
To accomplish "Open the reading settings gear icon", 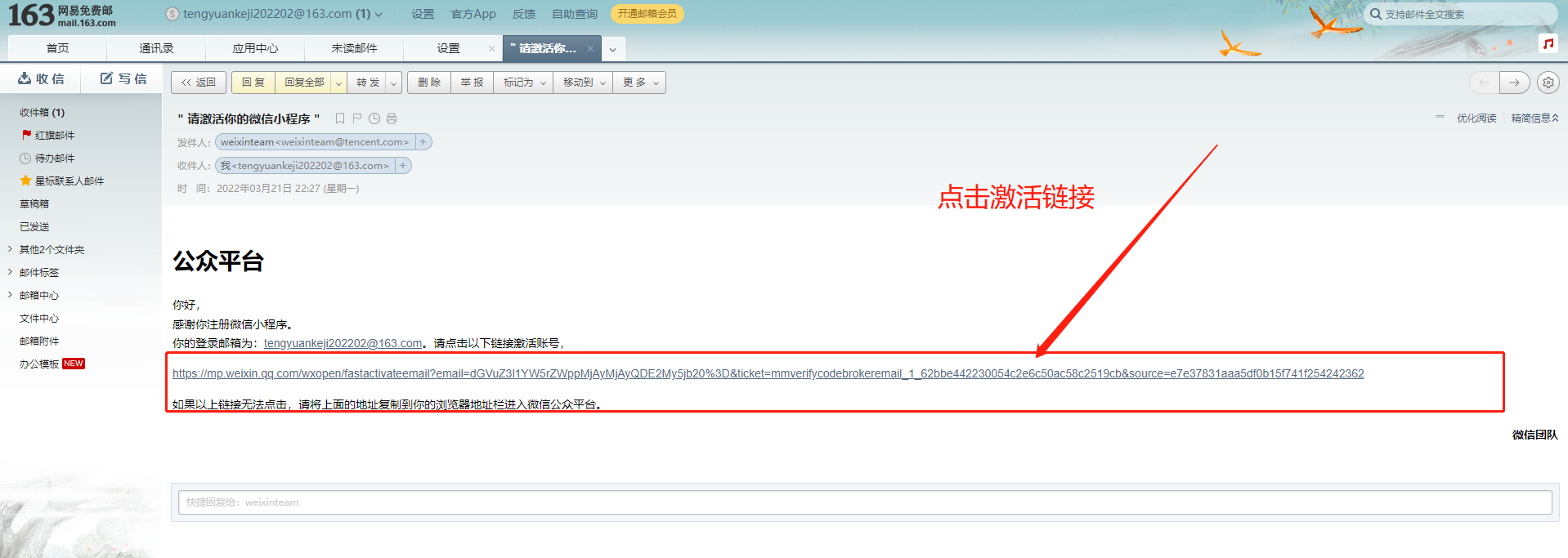I will [x=1548, y=83].
